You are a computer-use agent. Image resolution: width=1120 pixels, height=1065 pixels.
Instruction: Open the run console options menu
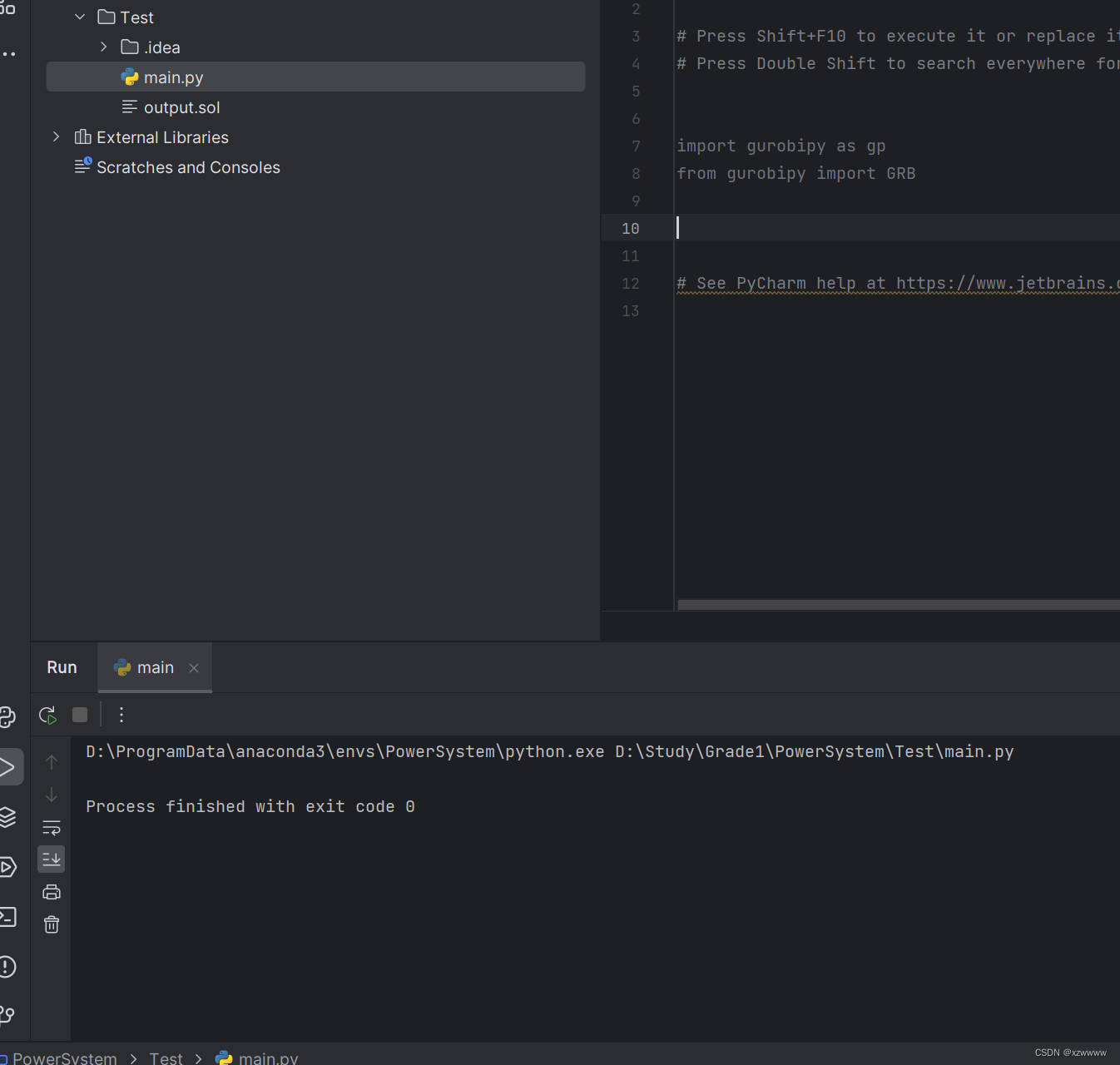[x=121, y=715]
